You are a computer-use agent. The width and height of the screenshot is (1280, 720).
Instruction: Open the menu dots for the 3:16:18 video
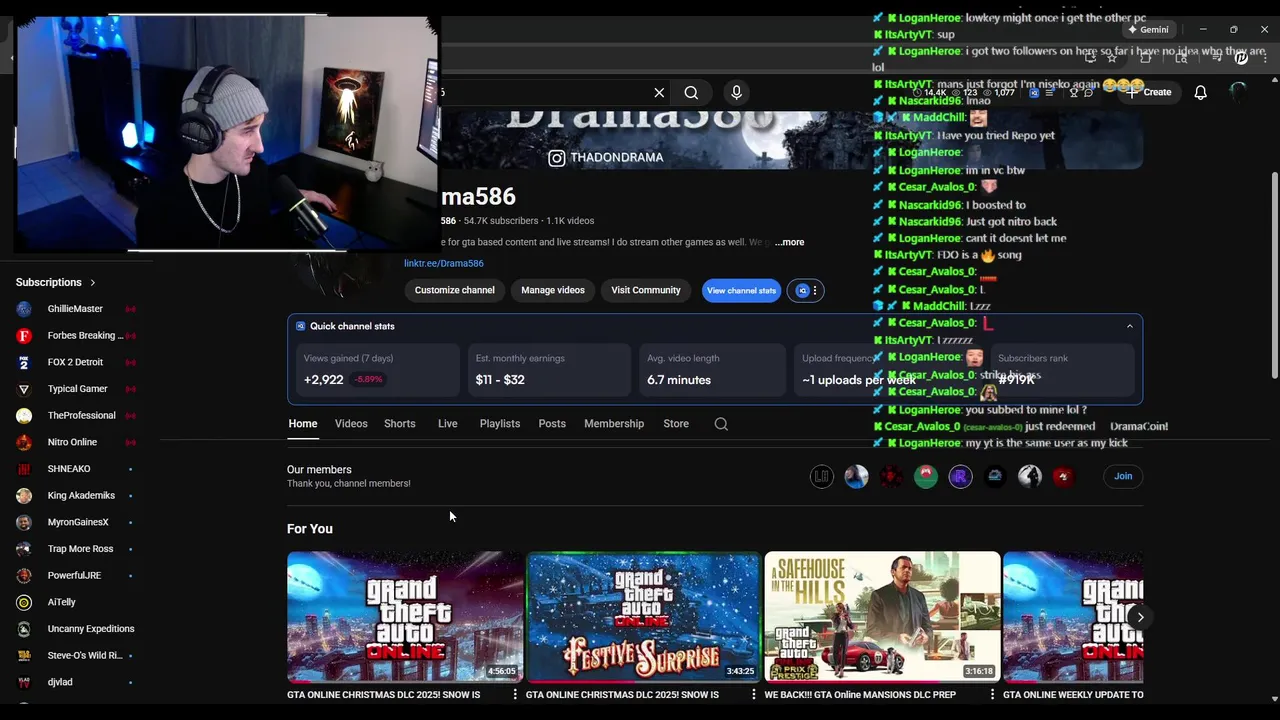992,694
